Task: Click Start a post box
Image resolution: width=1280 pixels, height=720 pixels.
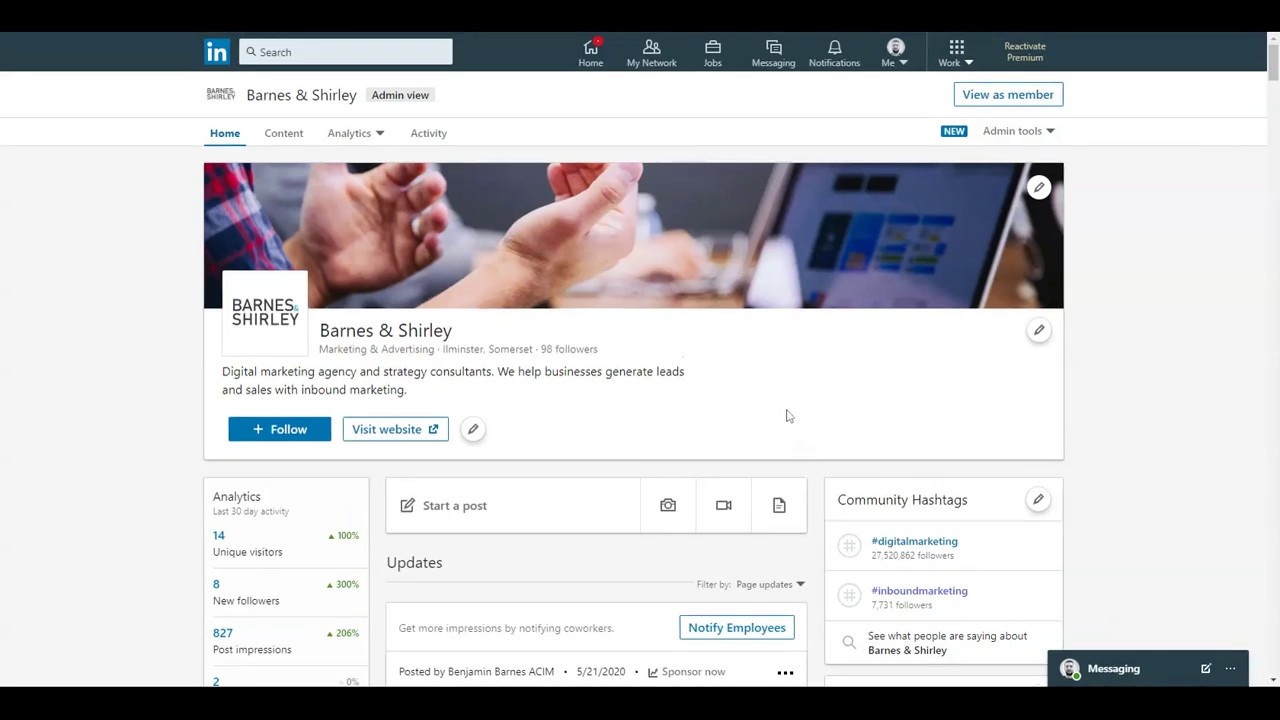Action: [513, 505]
